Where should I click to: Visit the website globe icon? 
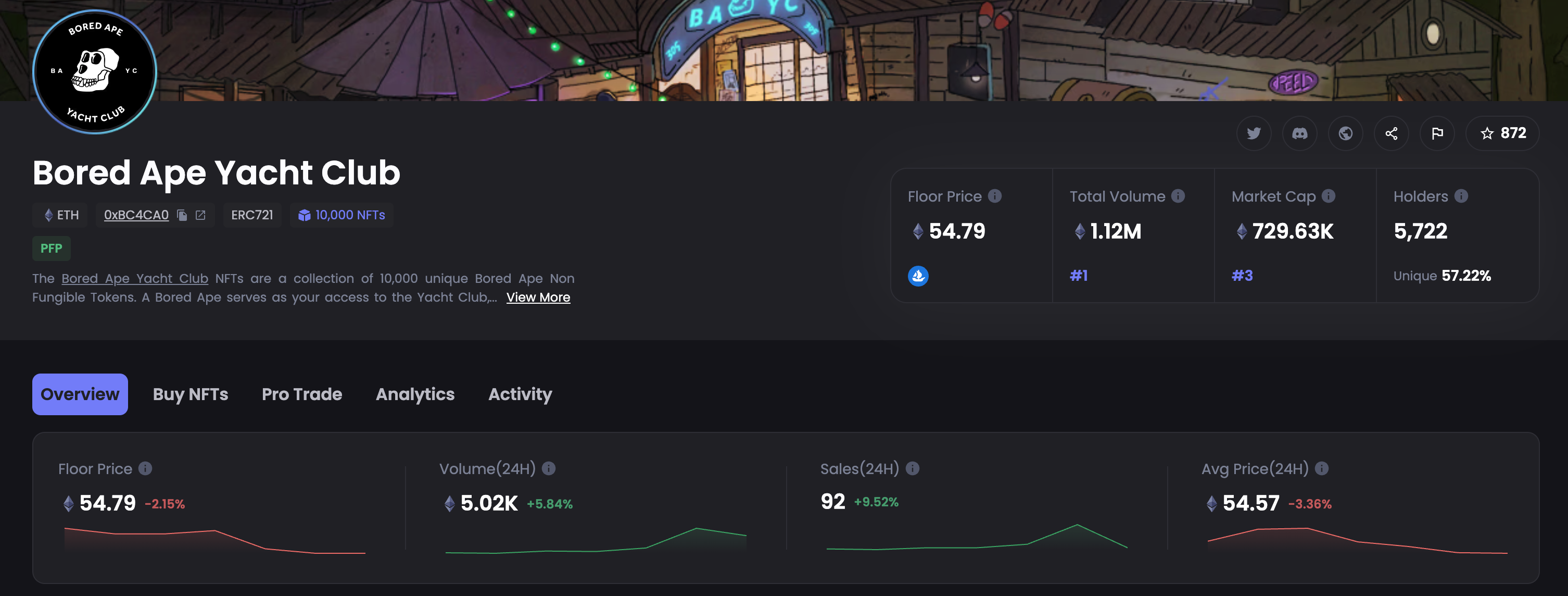pos(1345,133)
